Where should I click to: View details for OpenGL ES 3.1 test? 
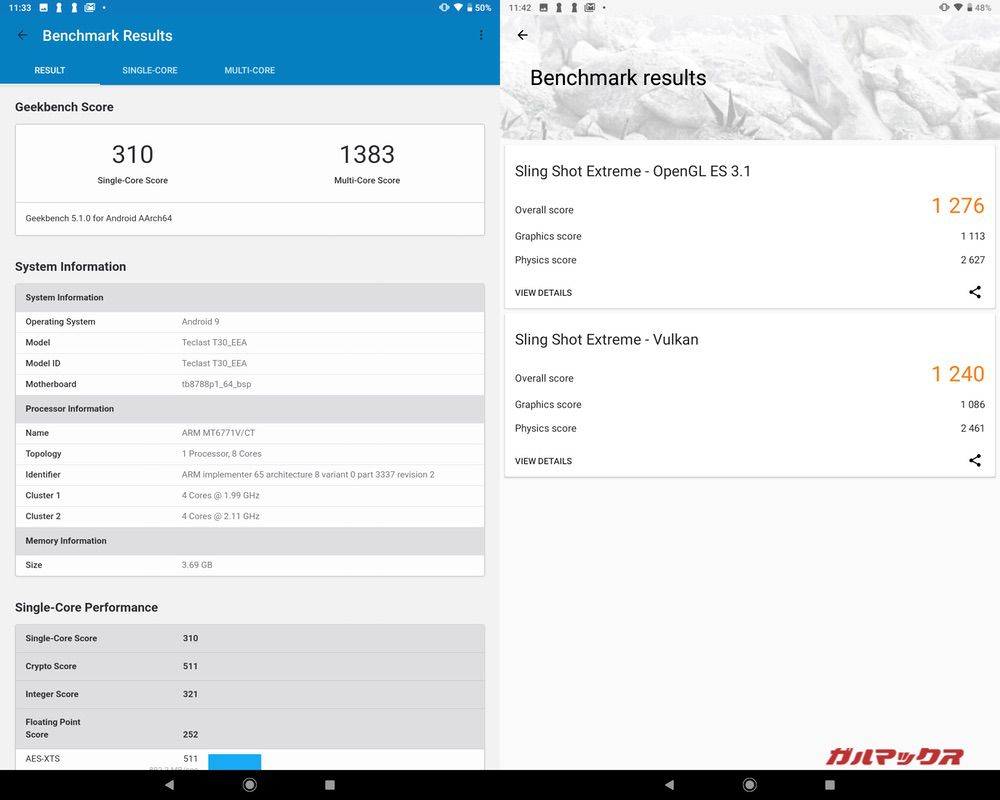(x=543, y=293)
